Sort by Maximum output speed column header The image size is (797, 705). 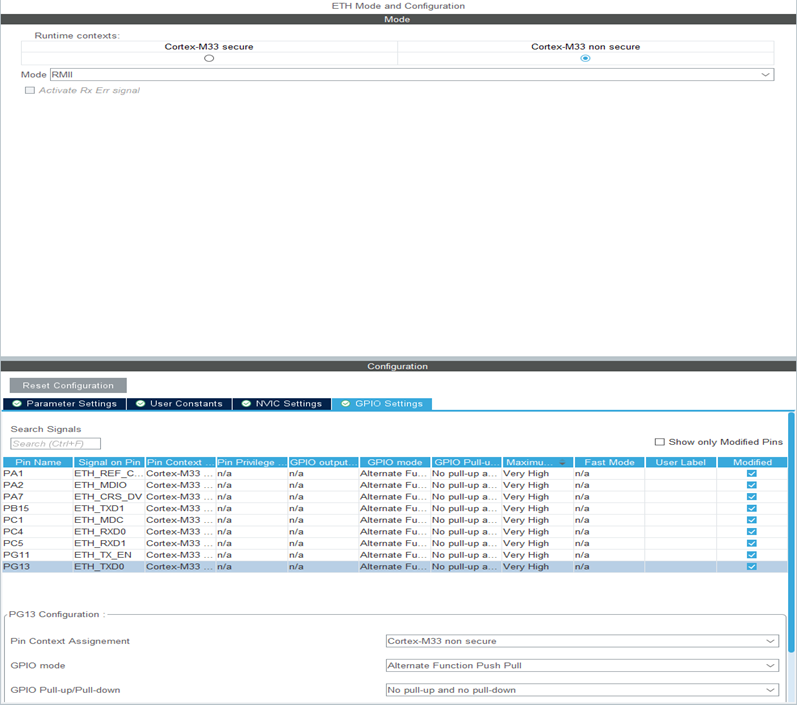(538, 462)
